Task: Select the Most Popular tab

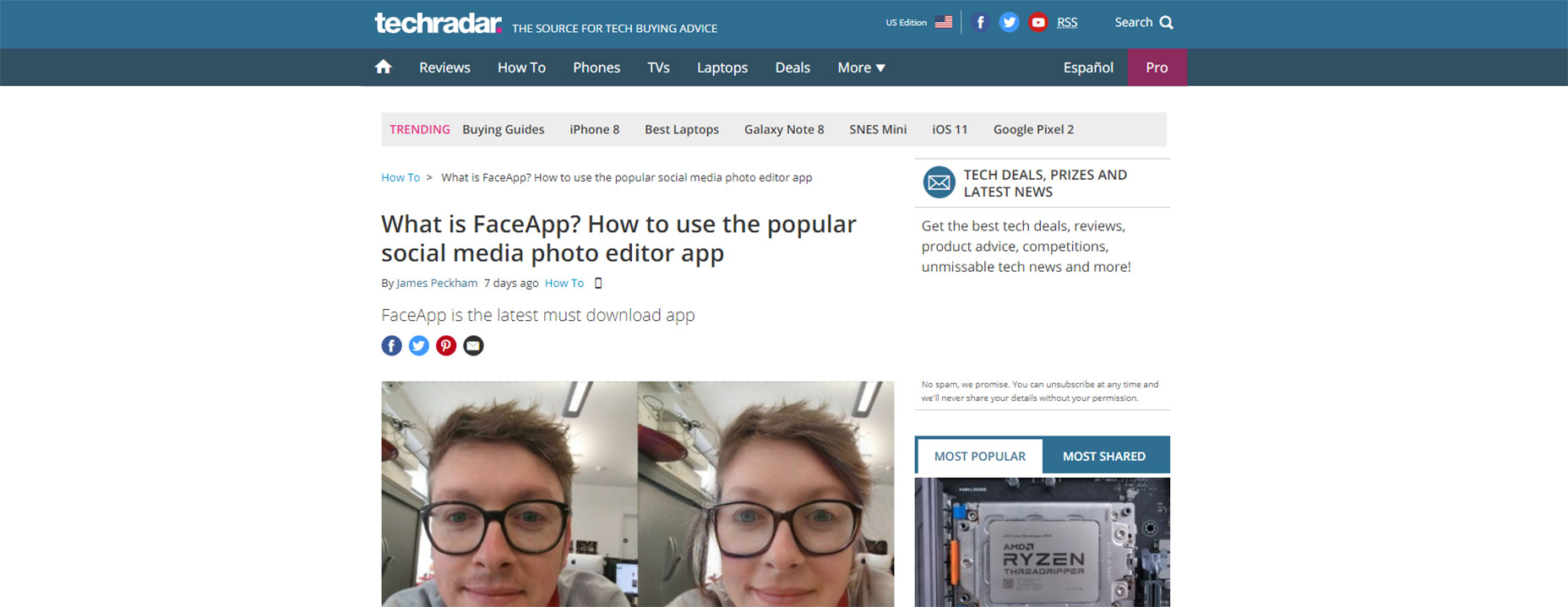Action: 979,456
